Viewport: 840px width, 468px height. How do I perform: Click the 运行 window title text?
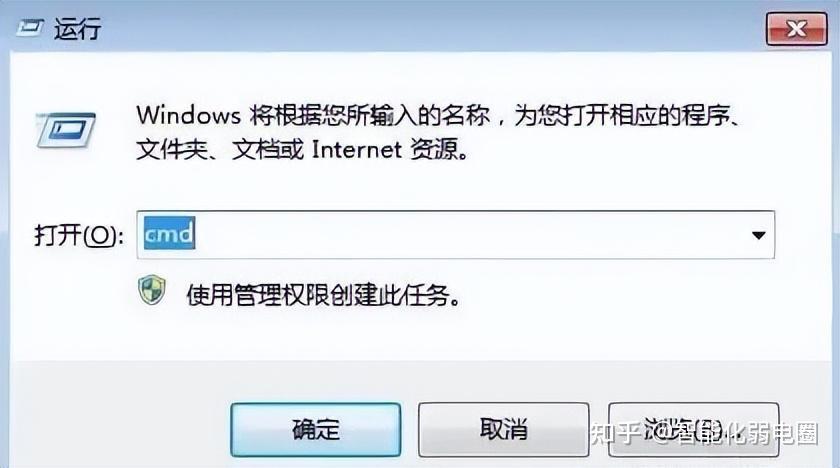78,28
